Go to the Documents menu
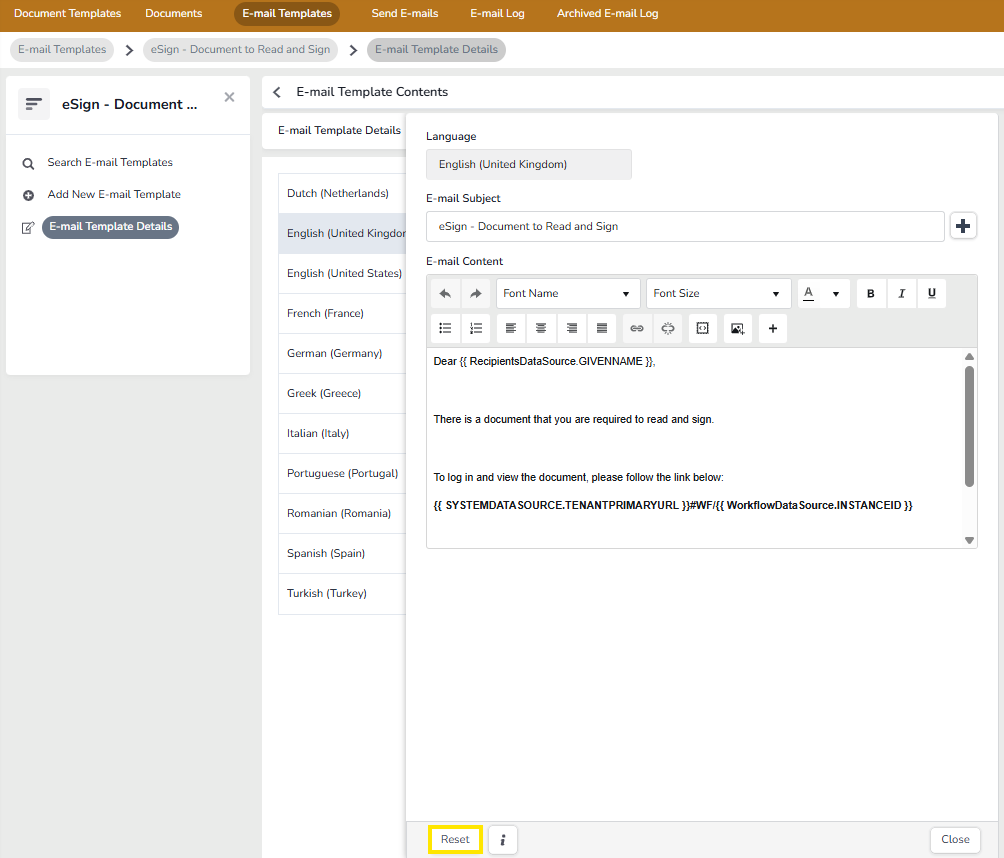The image size is (1004, 858). click(174, 13)
